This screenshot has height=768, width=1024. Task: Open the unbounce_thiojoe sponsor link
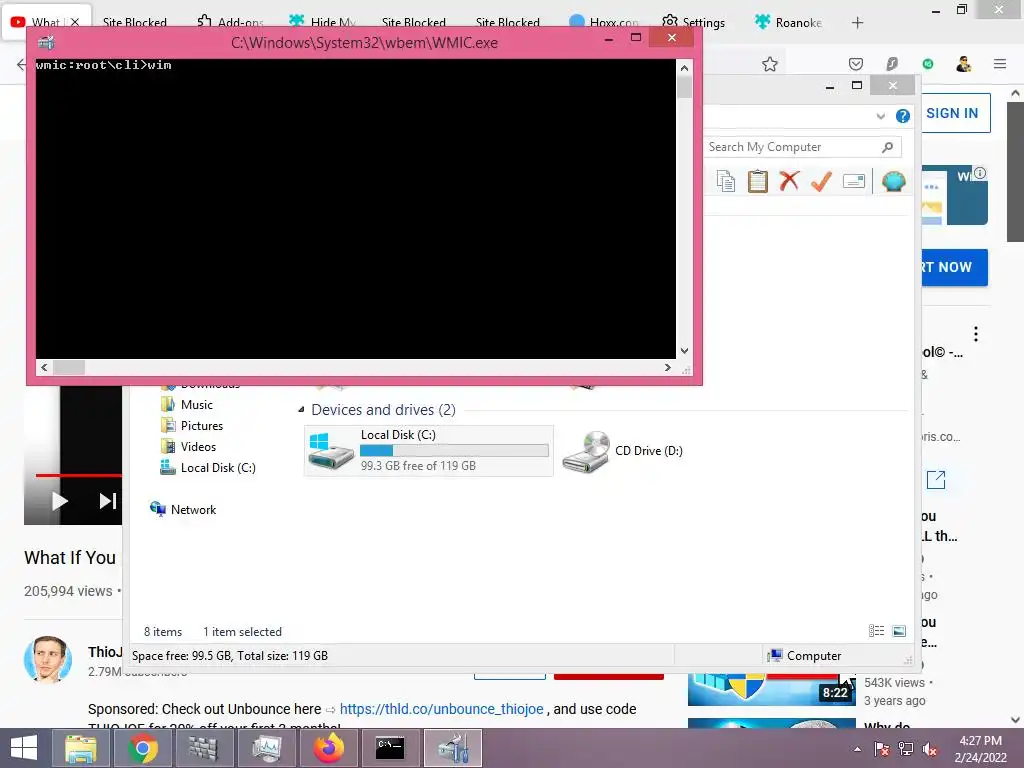tap(441, 709)
